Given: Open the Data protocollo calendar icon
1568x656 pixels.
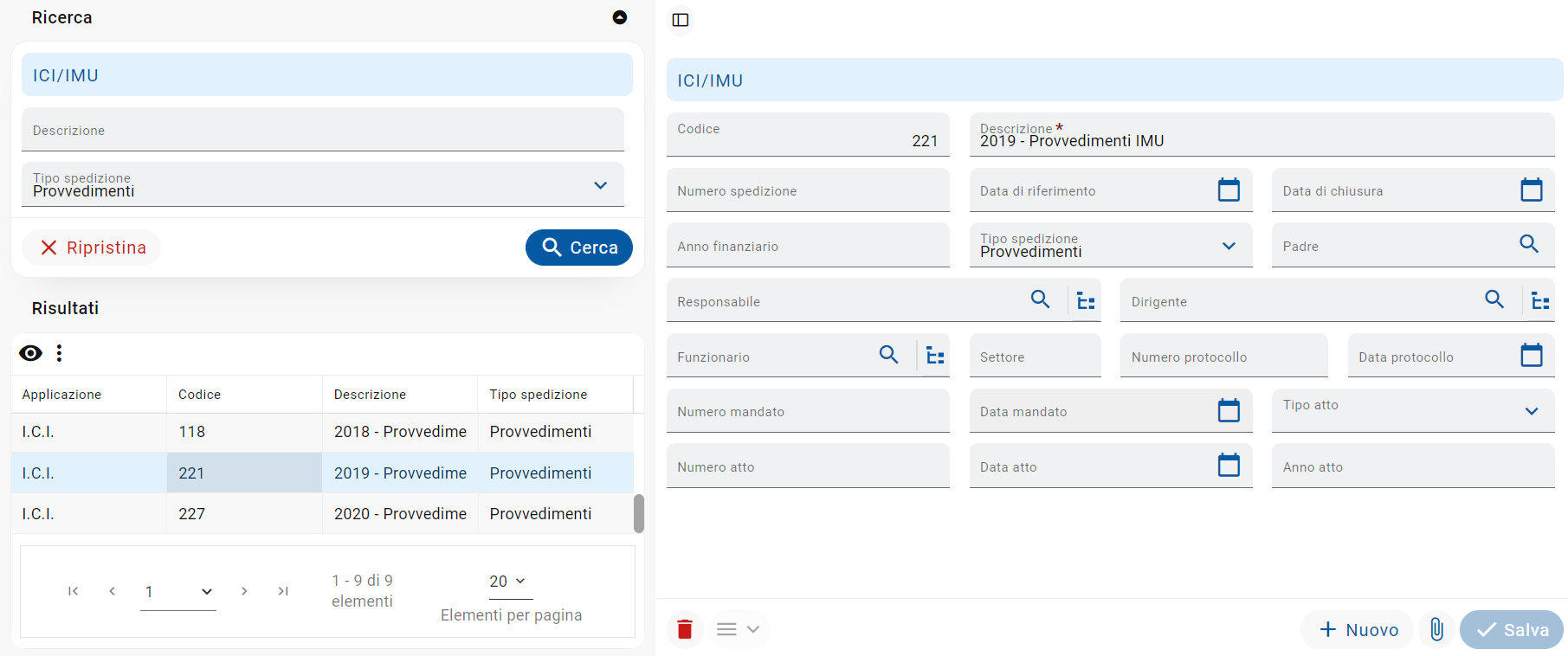Looking at the screenshot, I should pos(1532,355).
